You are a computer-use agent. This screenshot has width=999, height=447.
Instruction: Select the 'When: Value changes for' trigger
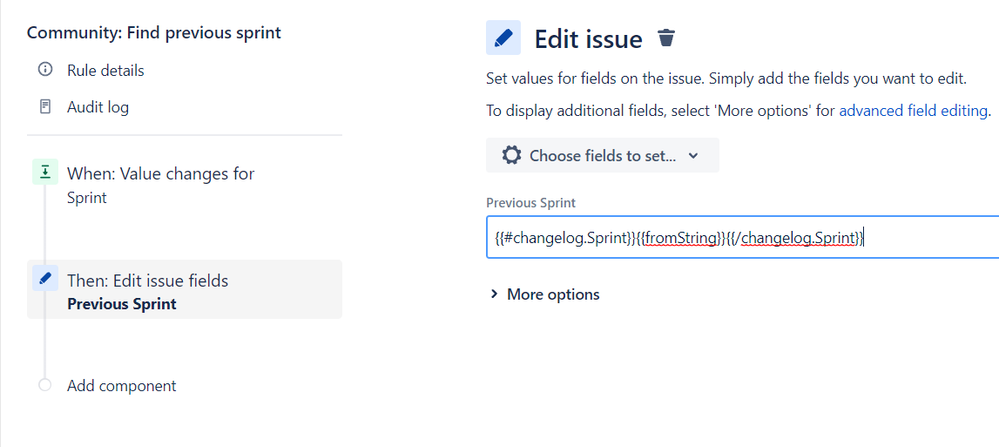point(160,174)
